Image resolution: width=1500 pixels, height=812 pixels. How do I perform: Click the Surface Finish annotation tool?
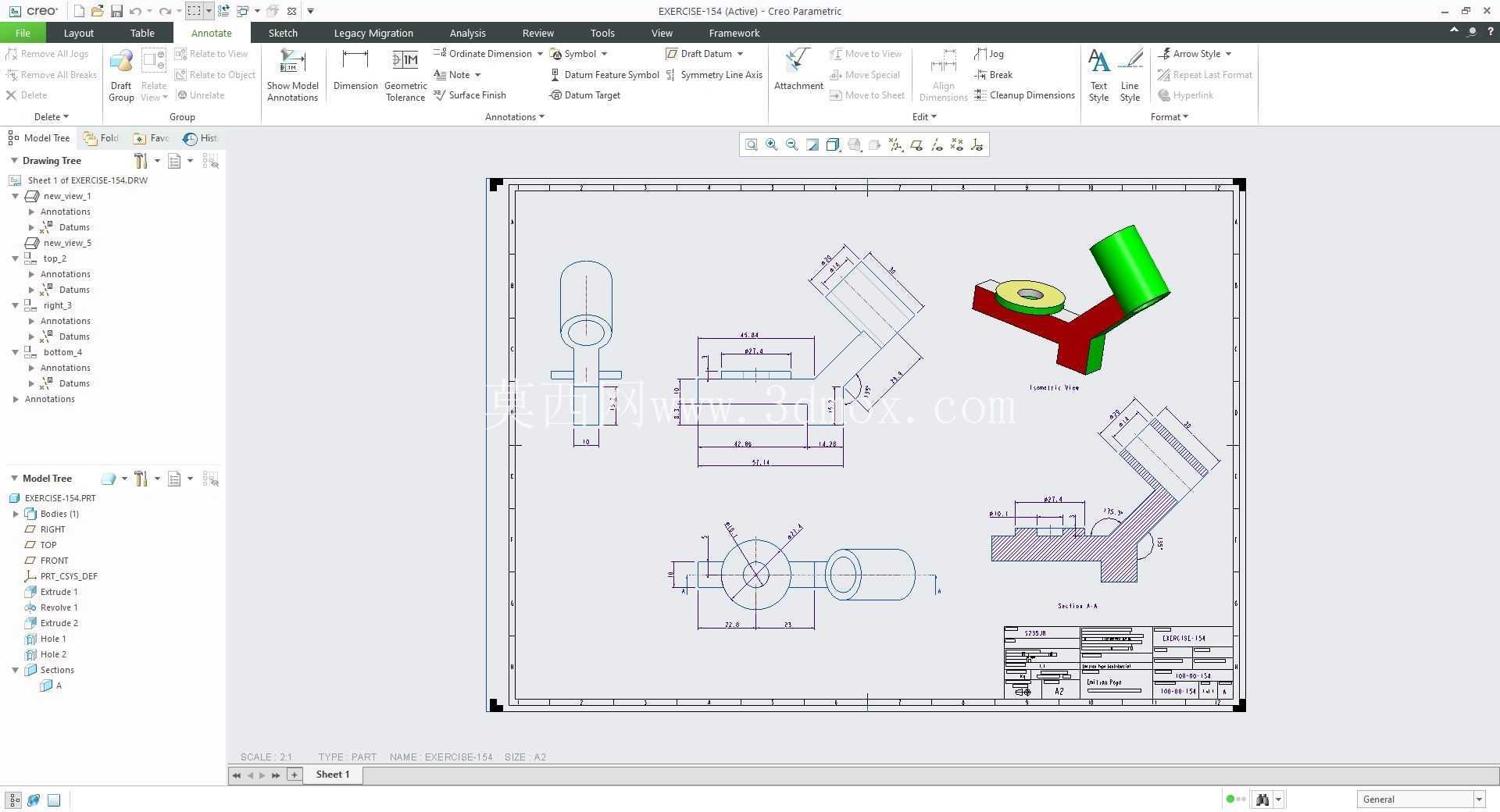470,95
